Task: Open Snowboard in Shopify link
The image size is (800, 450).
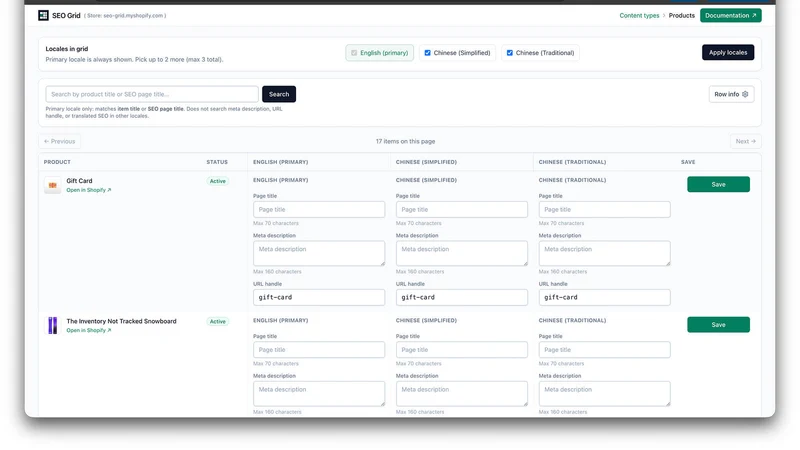Action: 89,330
